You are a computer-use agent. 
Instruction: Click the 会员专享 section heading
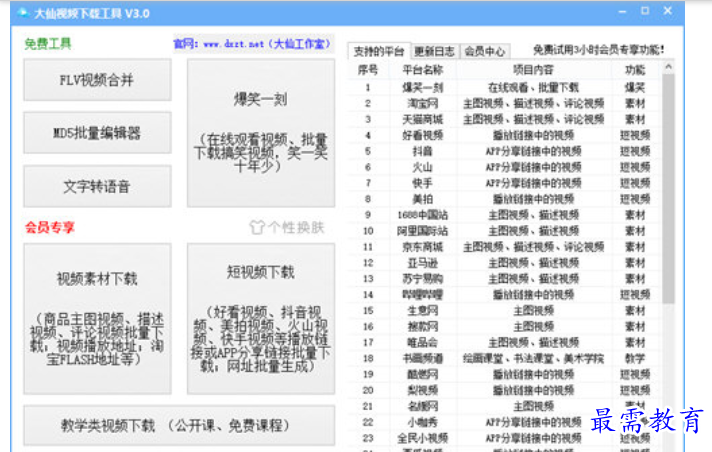click(49, 227)
